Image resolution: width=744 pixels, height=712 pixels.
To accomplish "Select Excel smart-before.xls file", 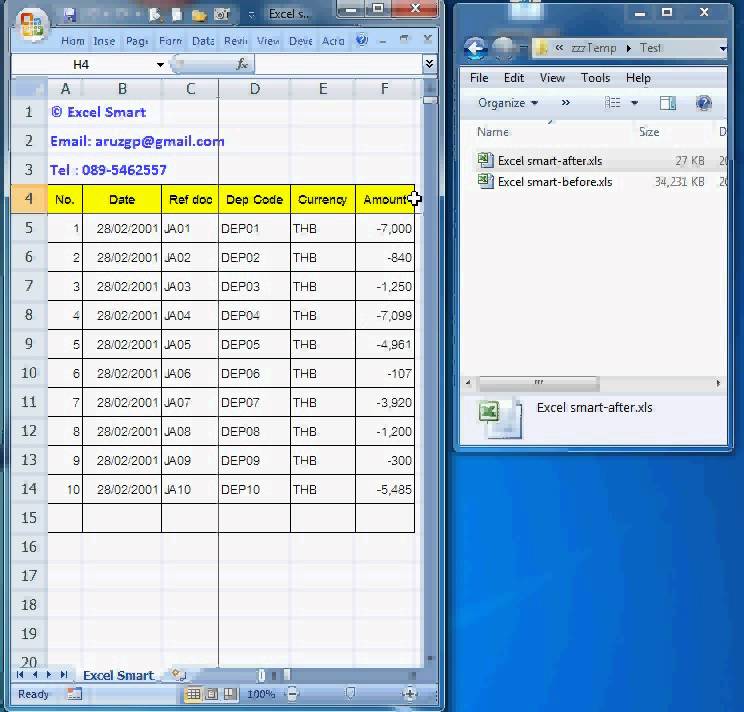I will coord(555,182).
